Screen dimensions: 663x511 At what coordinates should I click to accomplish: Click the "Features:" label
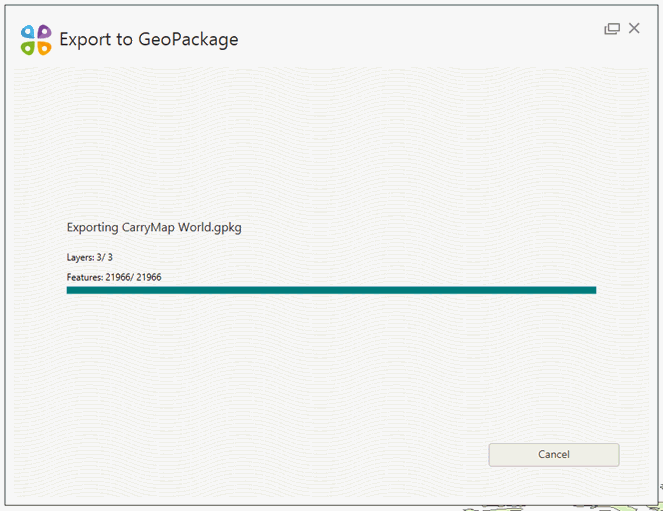click(x=84, y=277)
